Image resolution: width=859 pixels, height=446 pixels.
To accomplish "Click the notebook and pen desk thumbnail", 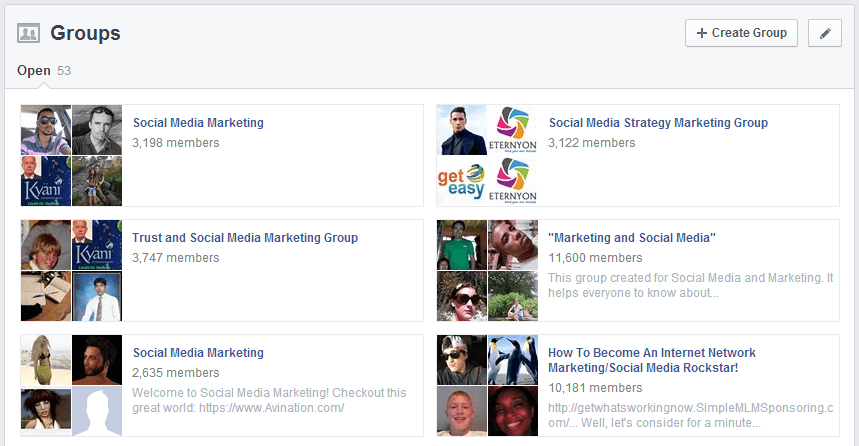I will [x=46, y=296].
